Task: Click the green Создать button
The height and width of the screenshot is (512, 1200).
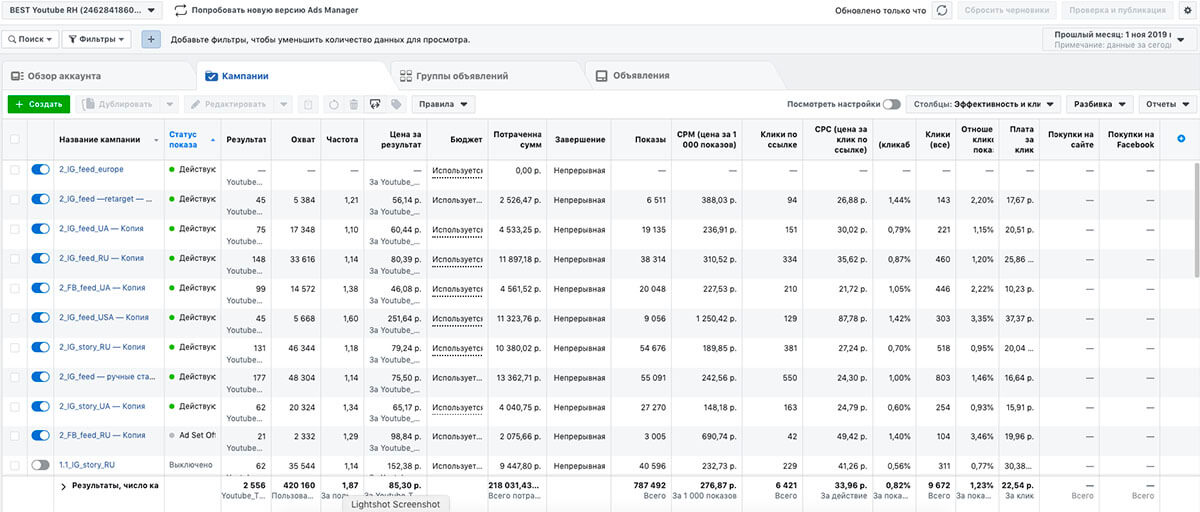Action: tap(39, 104)
